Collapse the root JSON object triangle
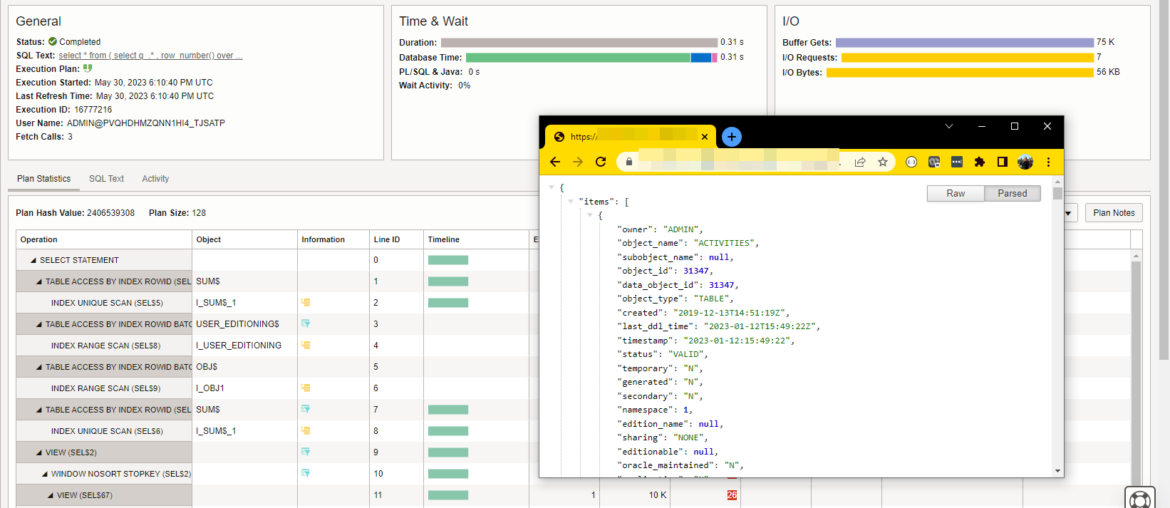The height and width of the screenshot is (508, 1170). click(551, 186)
